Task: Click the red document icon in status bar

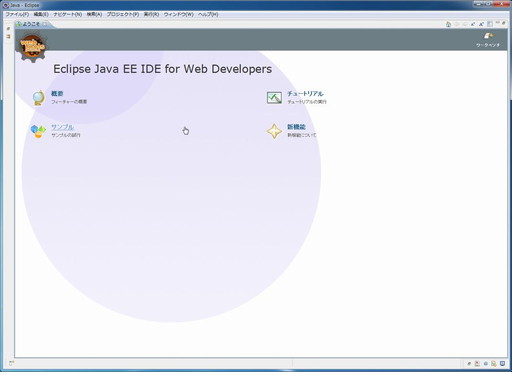Action: [x=477, y=364]
